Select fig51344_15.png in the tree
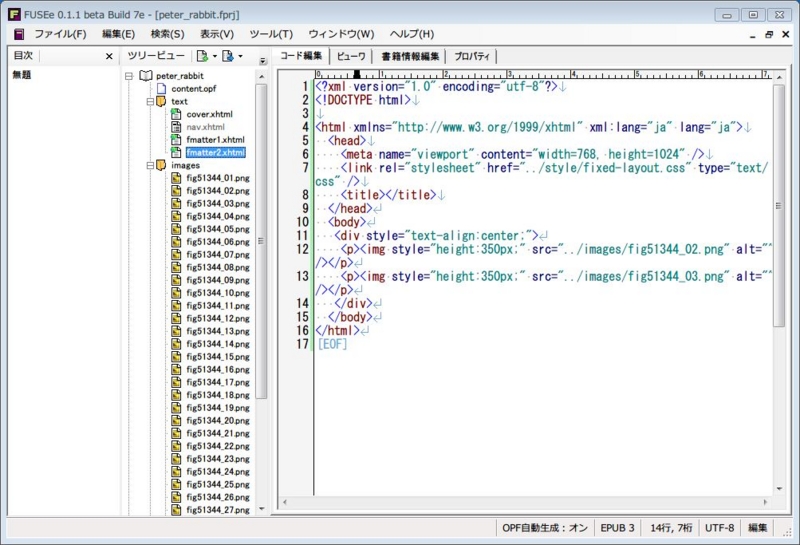Viewport: 800px width, 545px height. click(x=218, y=356)
